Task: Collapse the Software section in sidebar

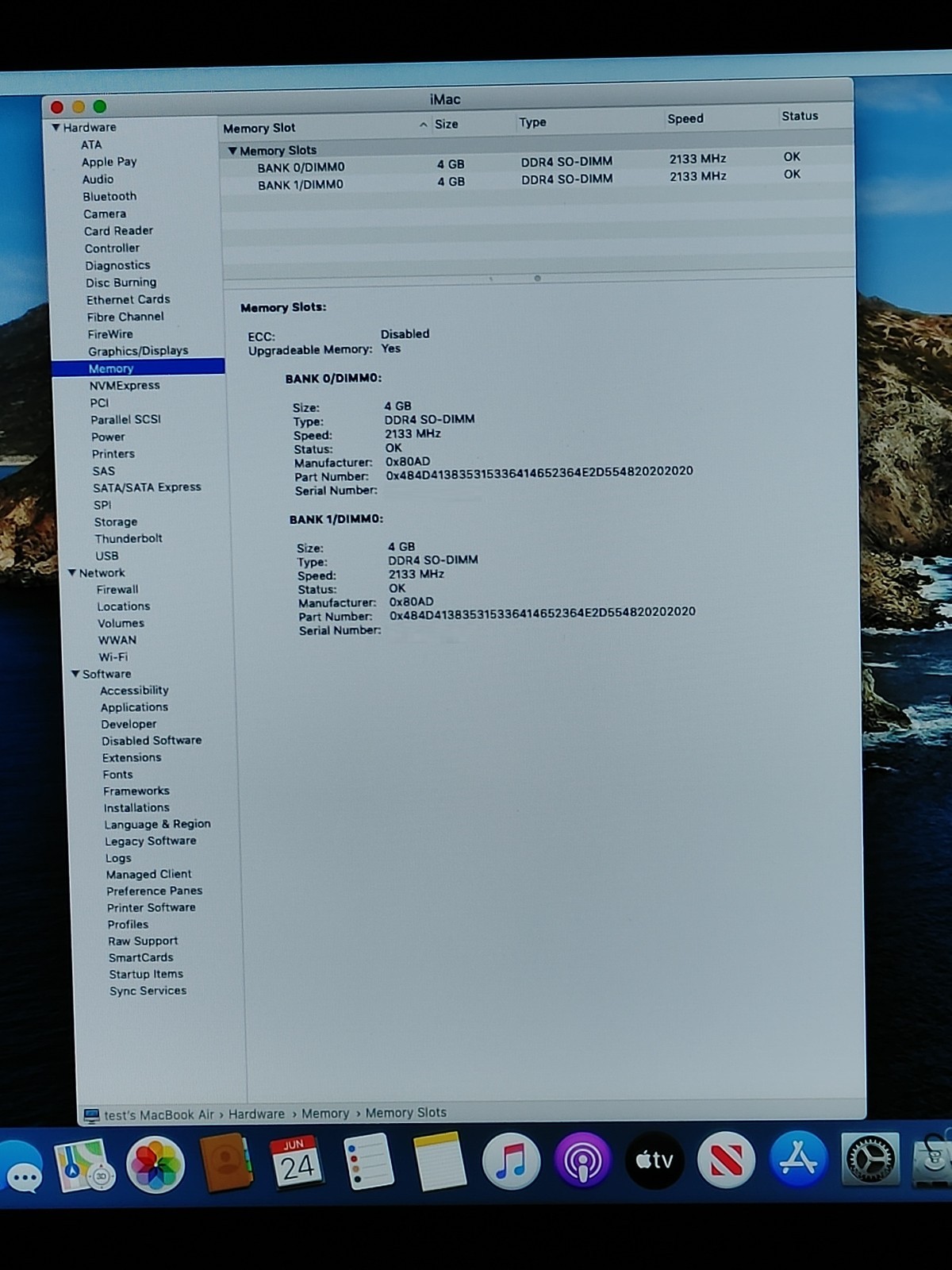Action: tap(75, 674)
